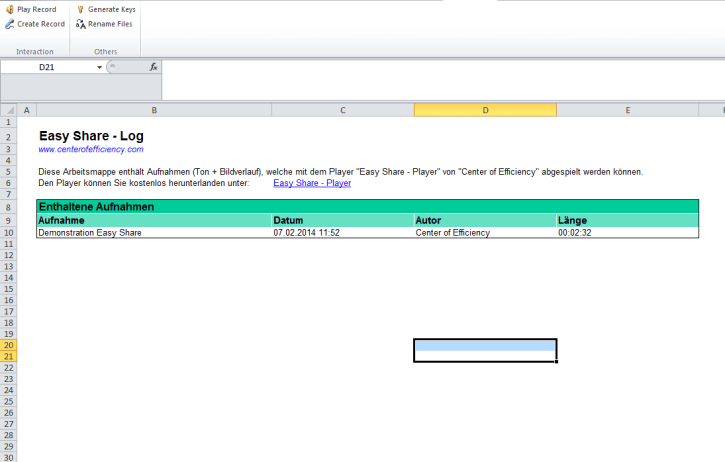
Task: Select row 1 header
Action: click(8, 123)
